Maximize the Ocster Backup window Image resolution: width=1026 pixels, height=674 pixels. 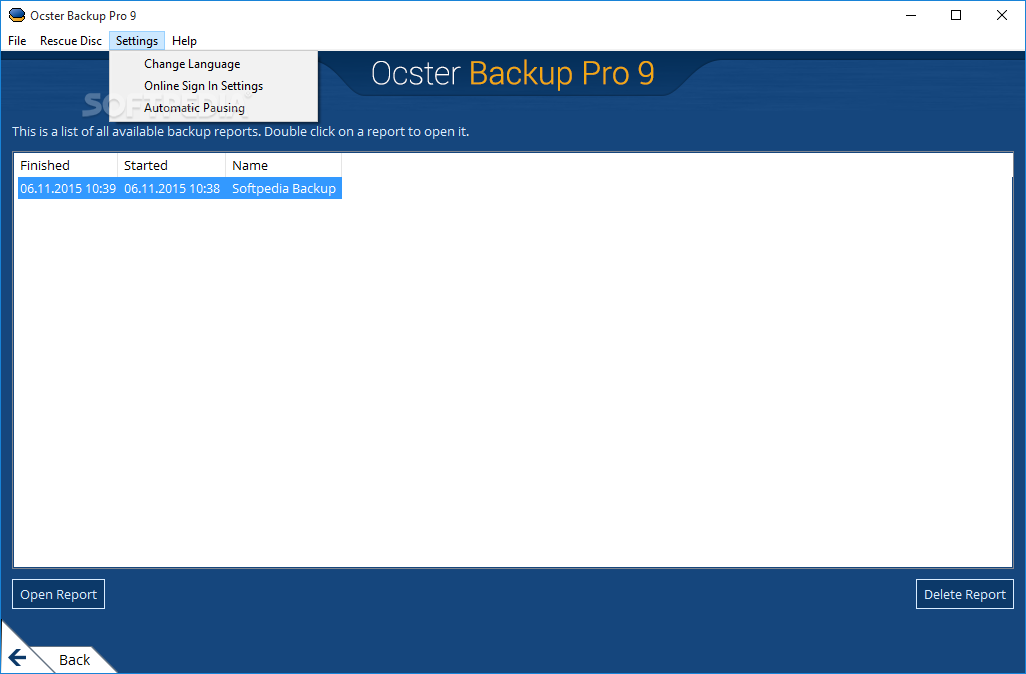[956, 15]
